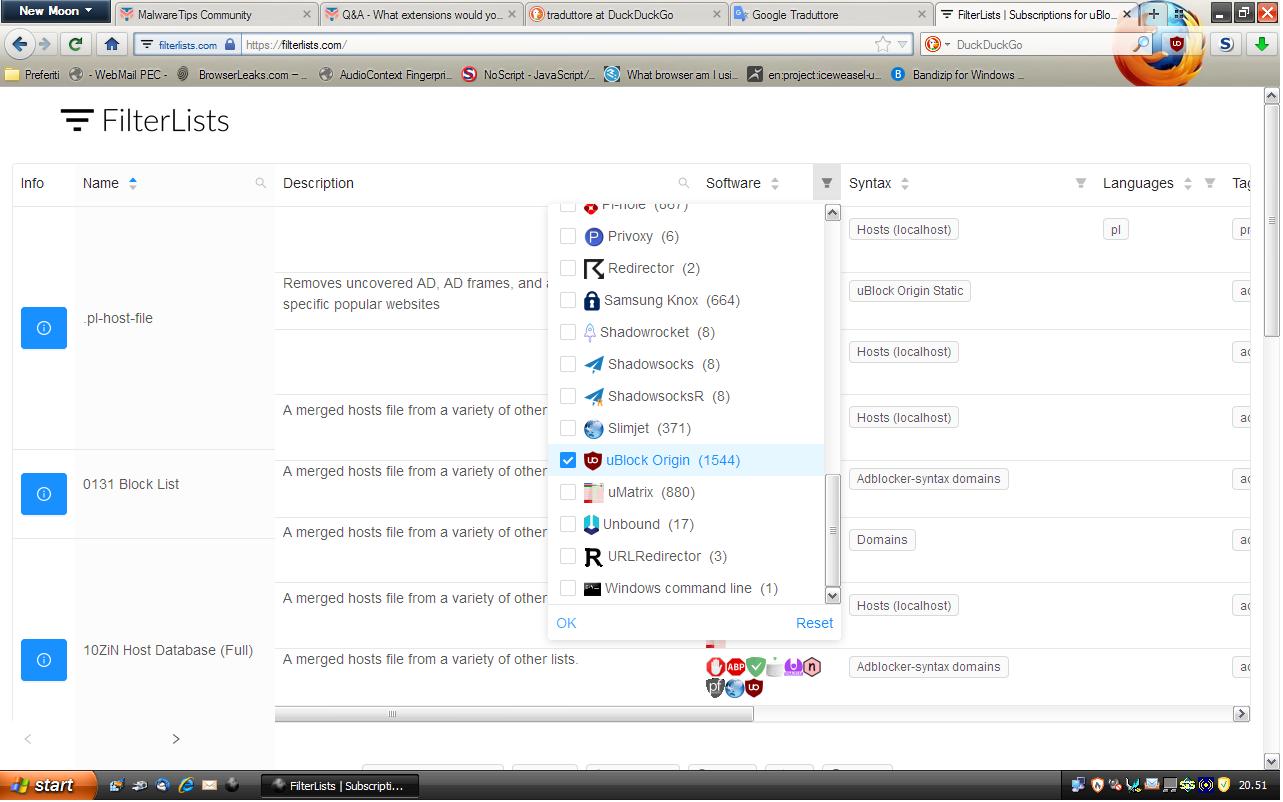Confirm the software filter with OK

[x=566, y=623]
